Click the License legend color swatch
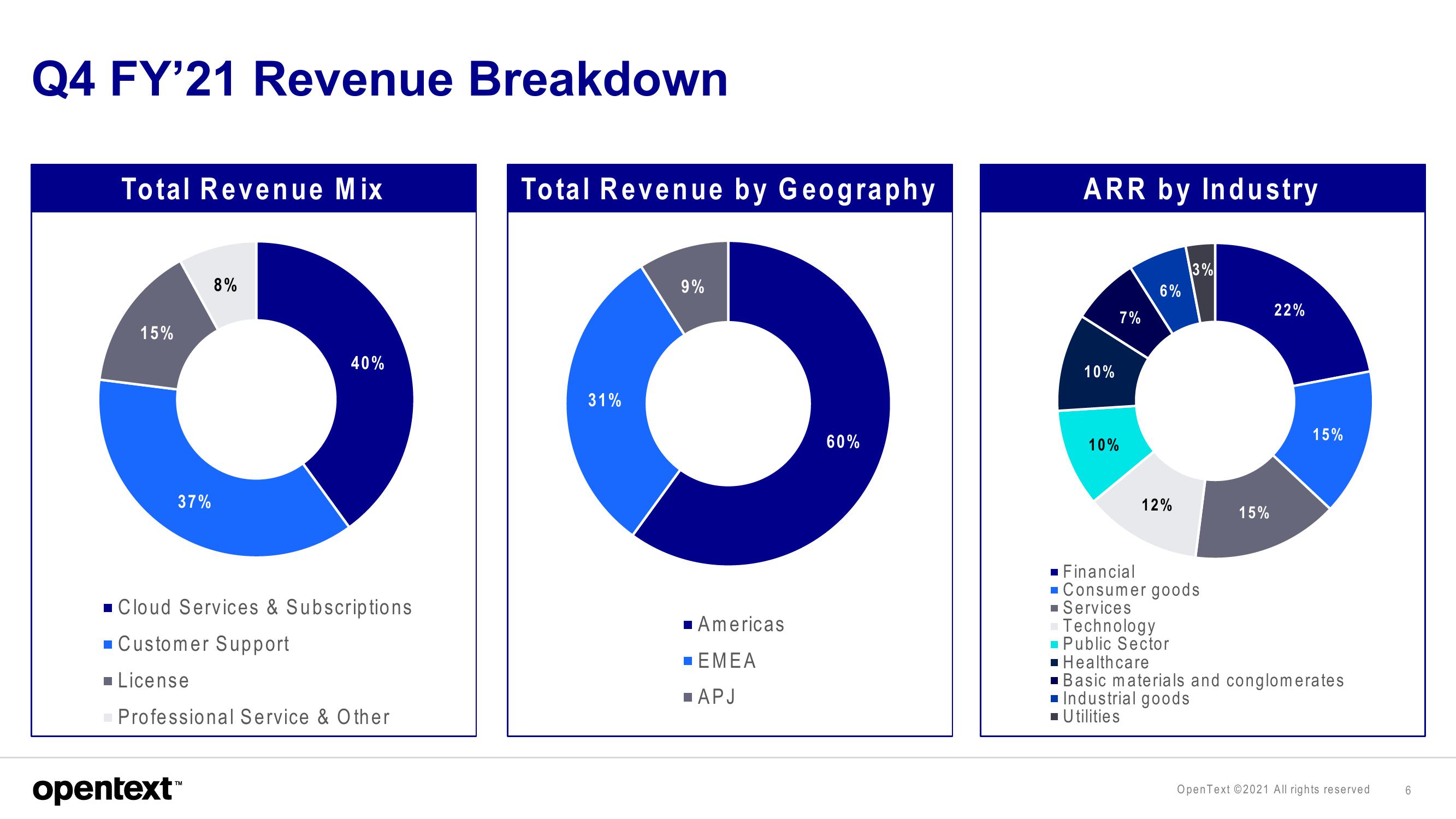This screenshot has width=1456, height=819. tap(109, 681)
